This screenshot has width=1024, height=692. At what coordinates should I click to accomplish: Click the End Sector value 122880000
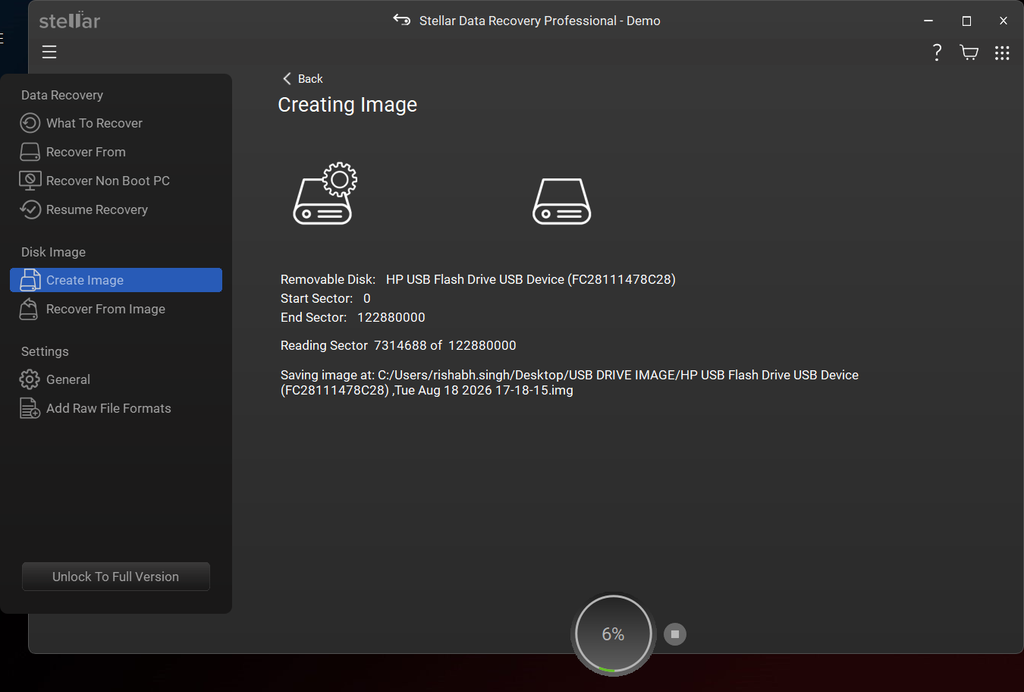[391, 317]
